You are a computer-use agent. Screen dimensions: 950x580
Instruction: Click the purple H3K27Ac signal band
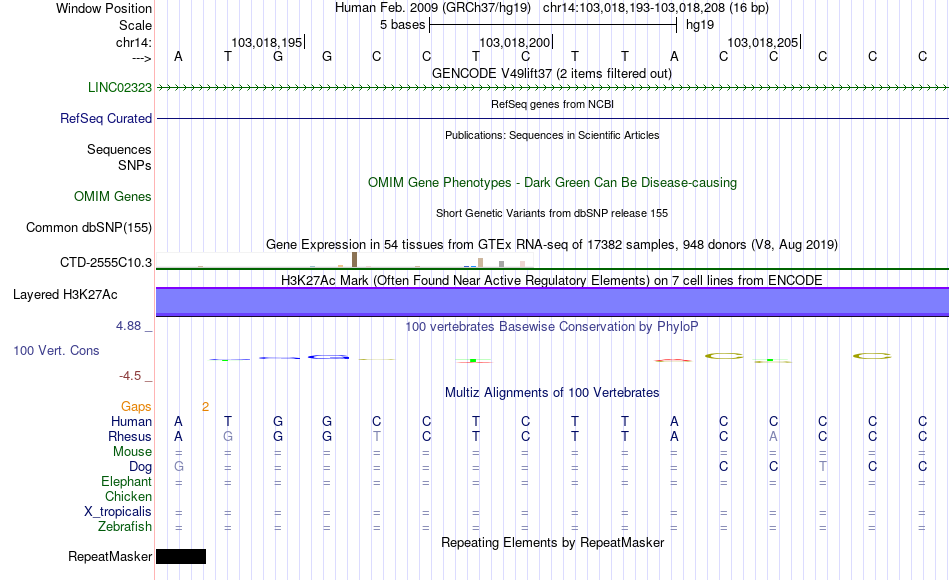(553, 301)
